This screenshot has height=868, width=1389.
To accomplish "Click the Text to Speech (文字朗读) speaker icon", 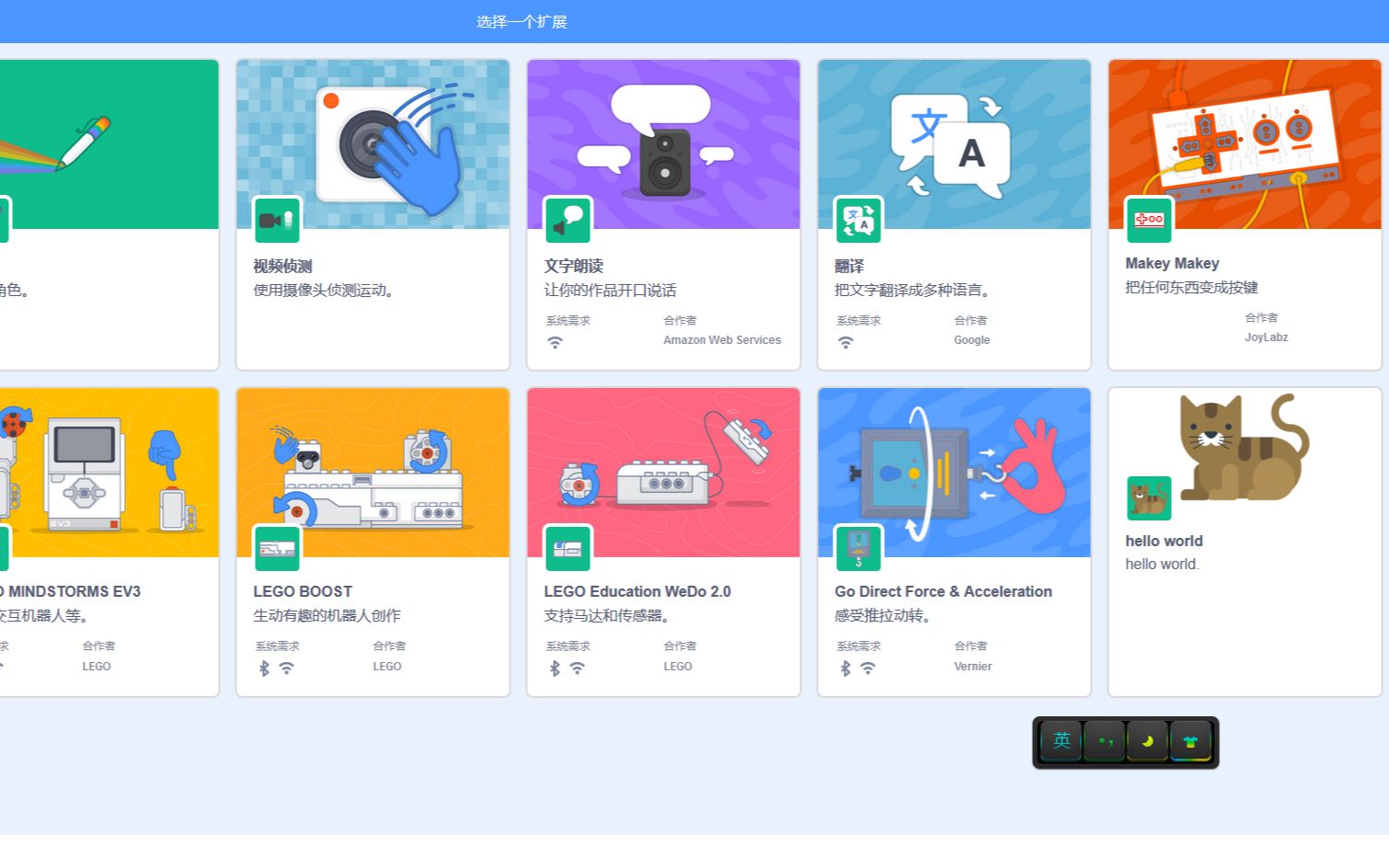I will click(x=568, y=220).
